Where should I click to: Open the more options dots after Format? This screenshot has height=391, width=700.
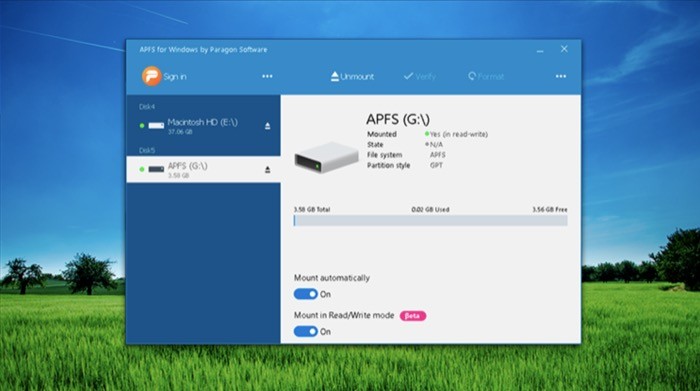[561, 76]
